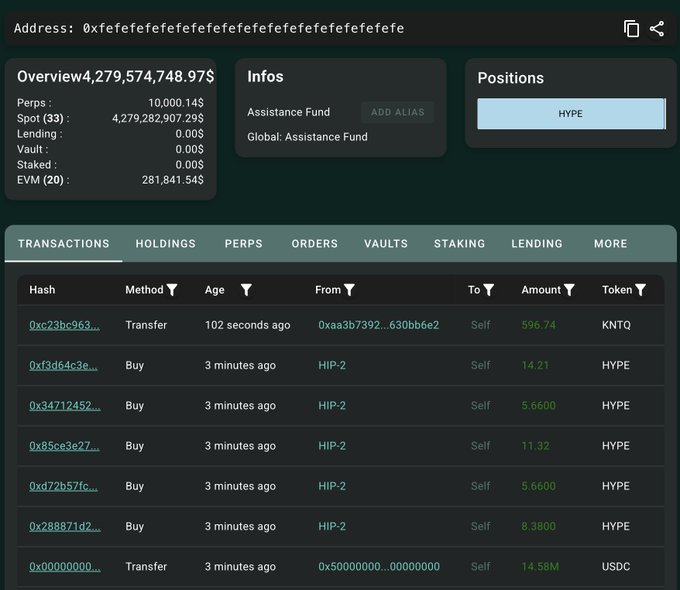
Task: Click HIP-2 in the 11.32 HYPE row
Action: (x=332, y=446)
